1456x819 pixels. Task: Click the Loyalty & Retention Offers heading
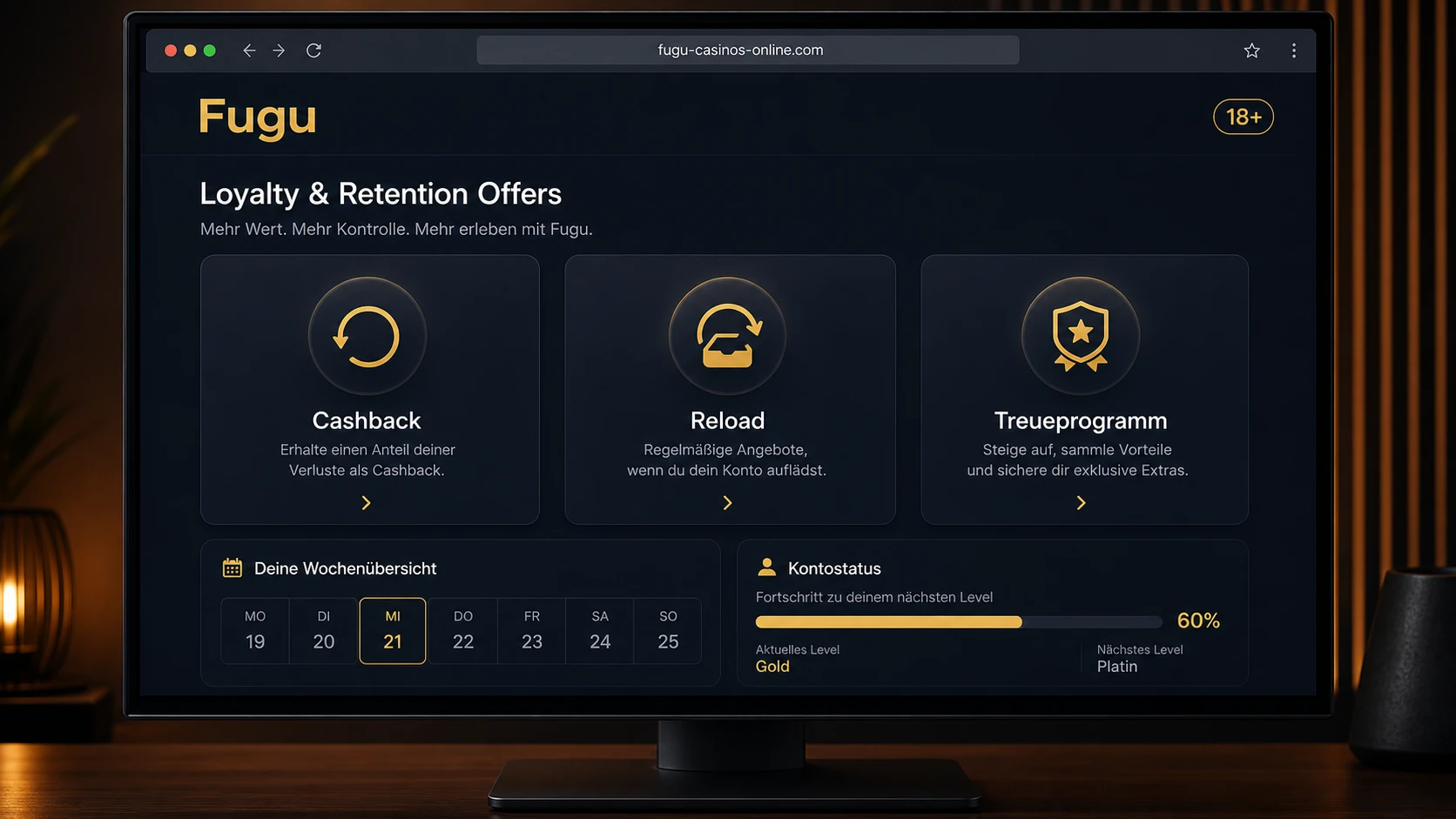pyautogui.click(x=381, y=194)
